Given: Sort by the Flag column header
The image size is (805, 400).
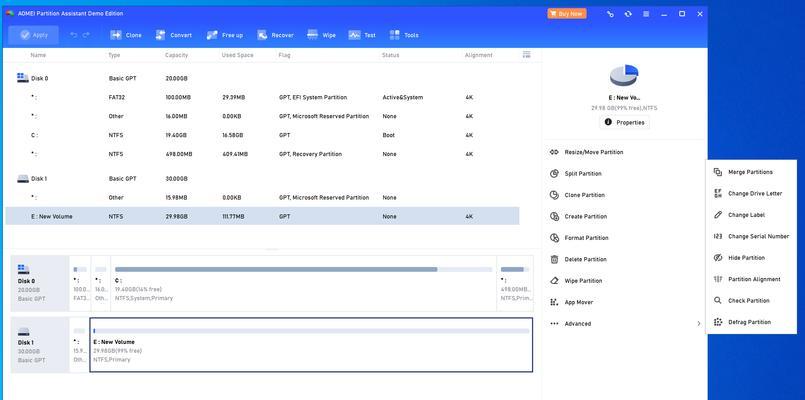Looking at the screenshot, I should pos(284,55).
